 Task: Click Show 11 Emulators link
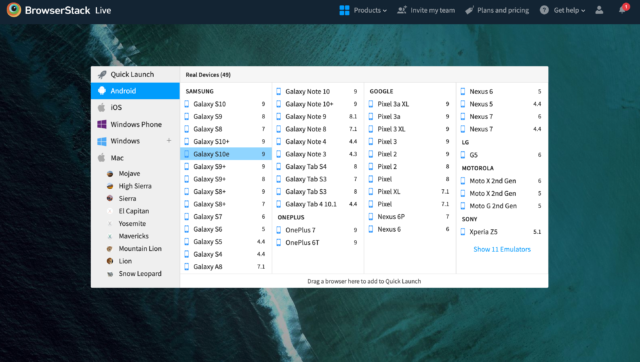502,249
